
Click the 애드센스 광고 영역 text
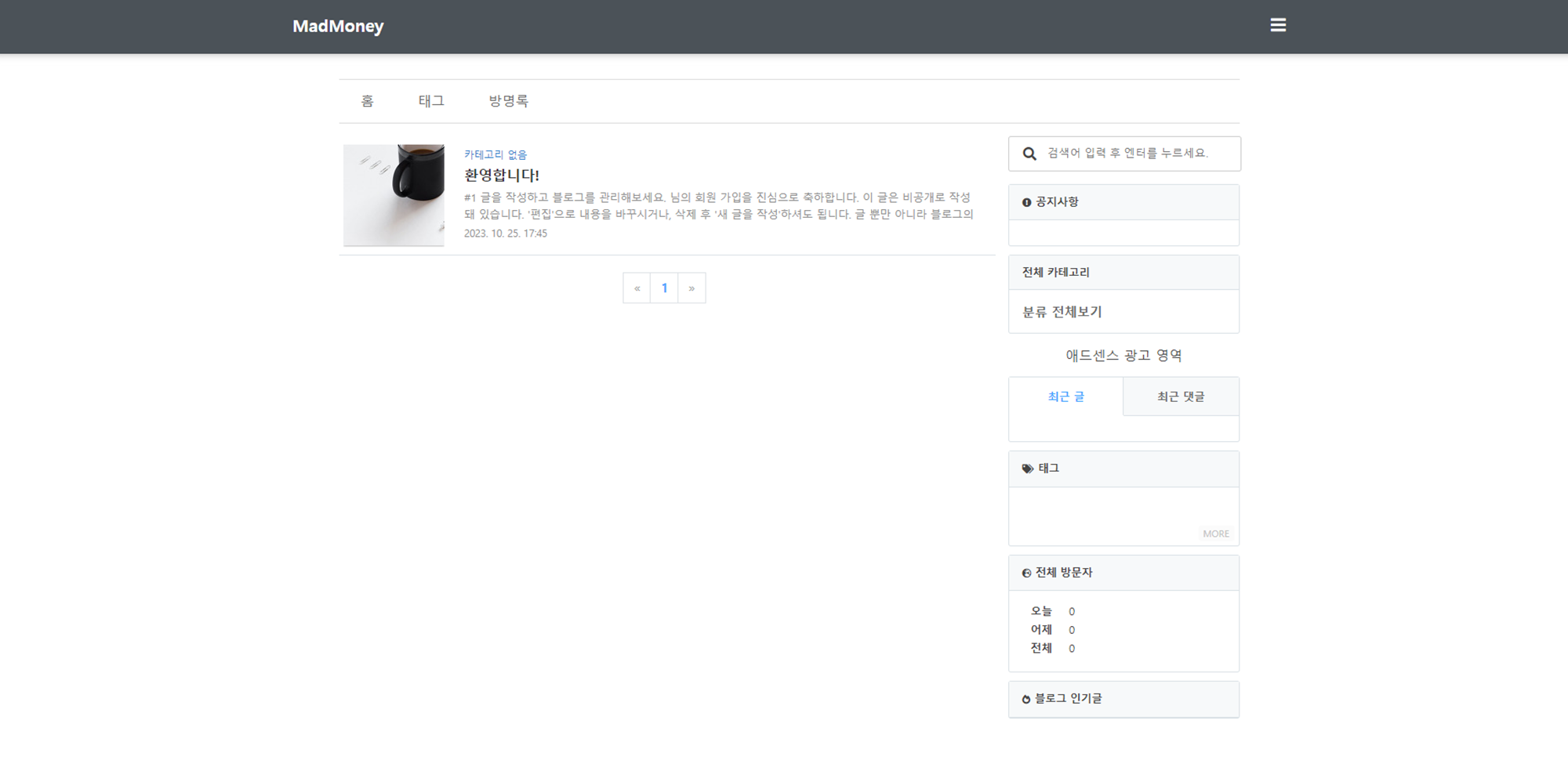pyautogui.click(x=1123, y=356)
